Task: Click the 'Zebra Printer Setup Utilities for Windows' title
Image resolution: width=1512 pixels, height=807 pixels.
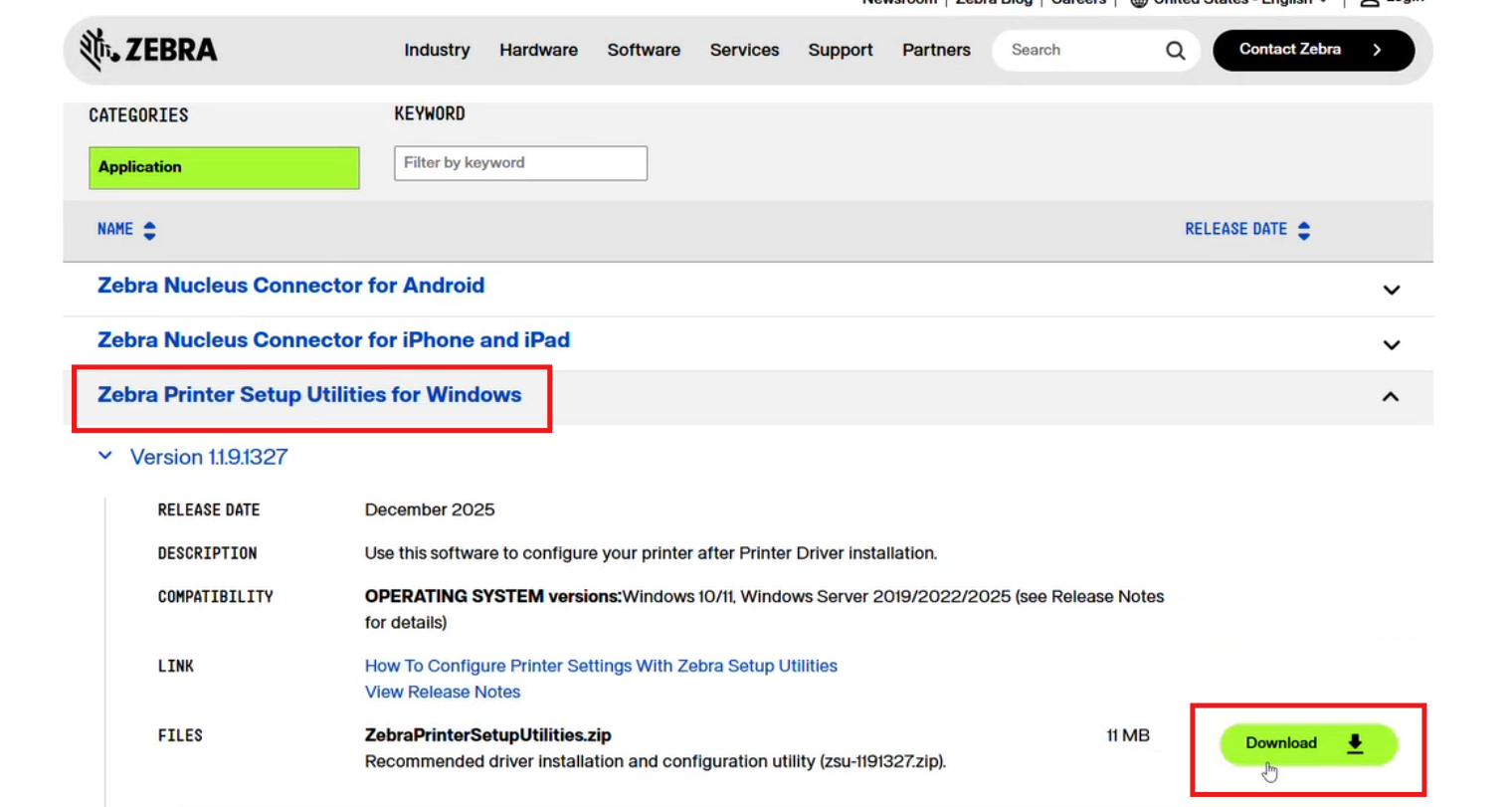Action: (x=309, y=395)
